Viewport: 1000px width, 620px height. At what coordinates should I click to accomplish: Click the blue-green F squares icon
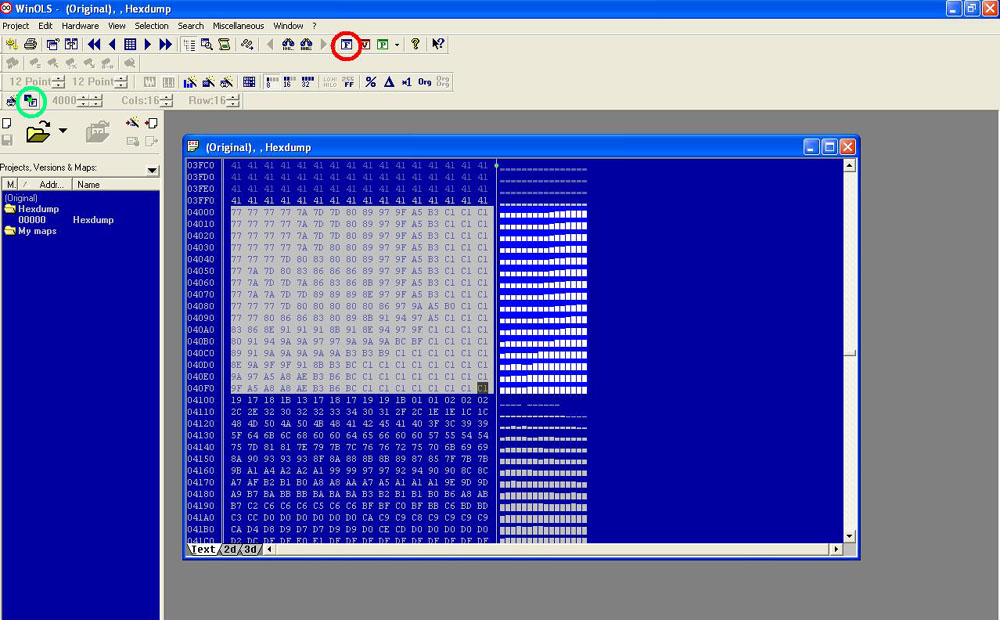pos(31,101)
